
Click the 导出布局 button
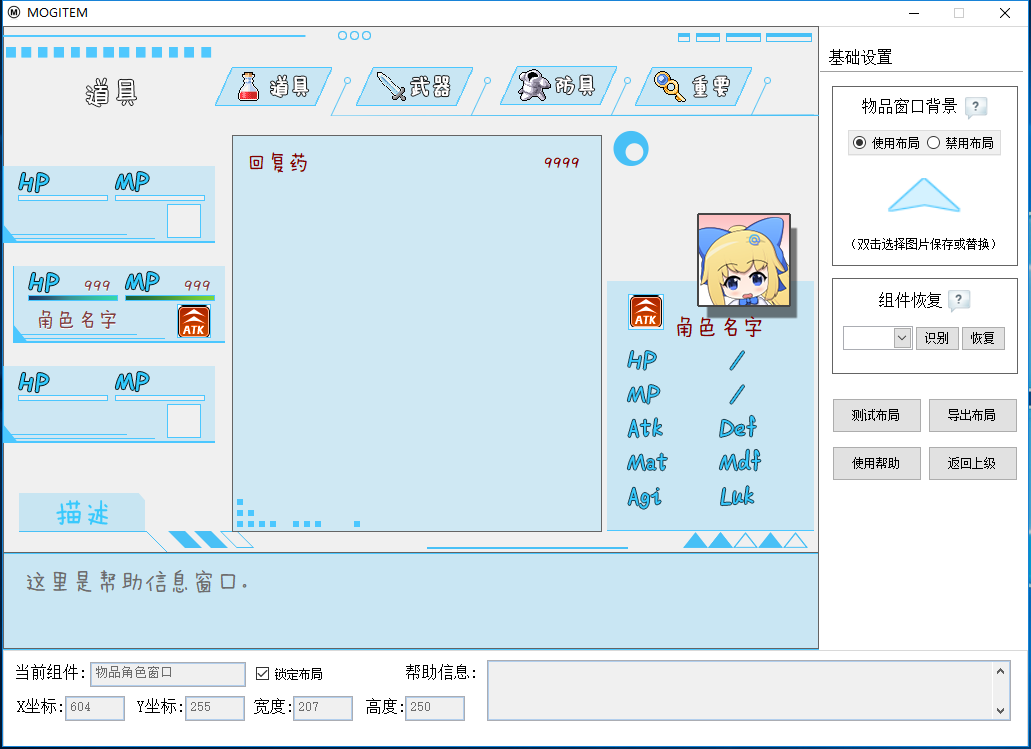click(972, 416)
